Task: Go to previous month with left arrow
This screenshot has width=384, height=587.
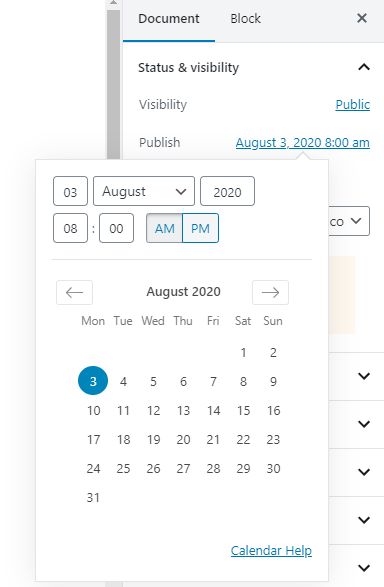Action: [x=74, y=292]
